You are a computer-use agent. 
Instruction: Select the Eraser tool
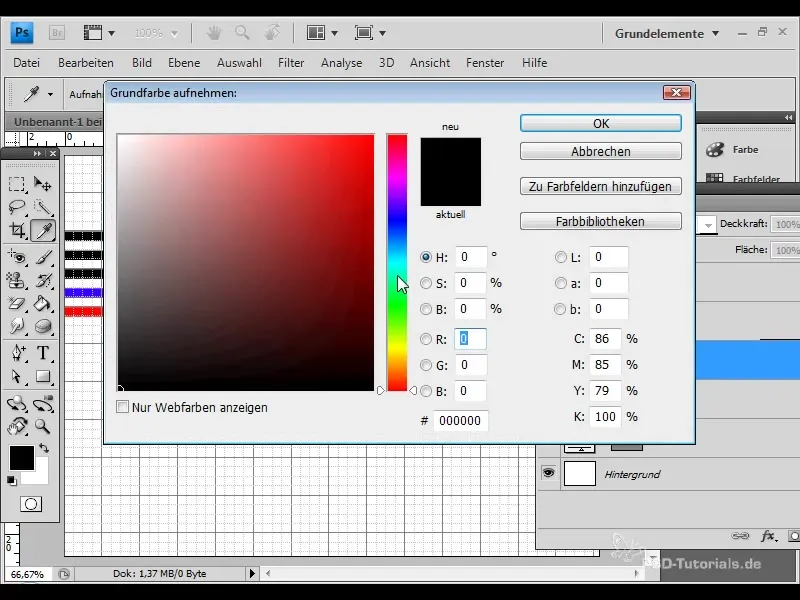(x=17, y=304)
